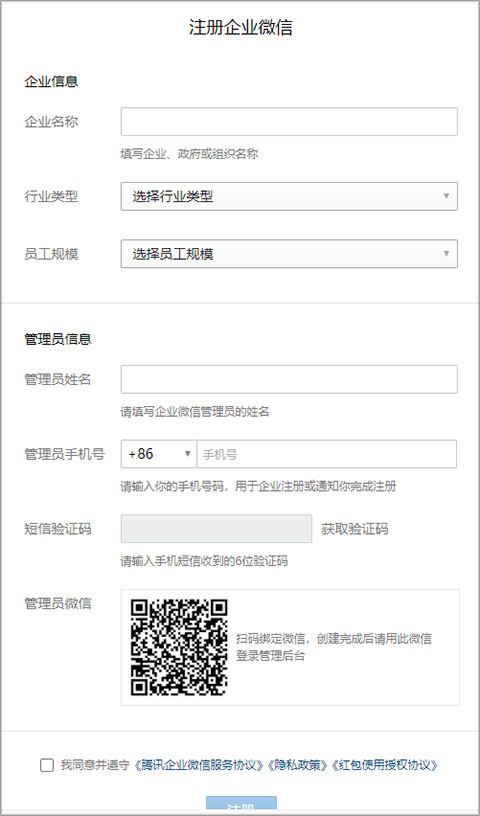Open 腾讯企业微信服务协议 link
This screenshot has height=816, width=480.
(x=199, y=765)
